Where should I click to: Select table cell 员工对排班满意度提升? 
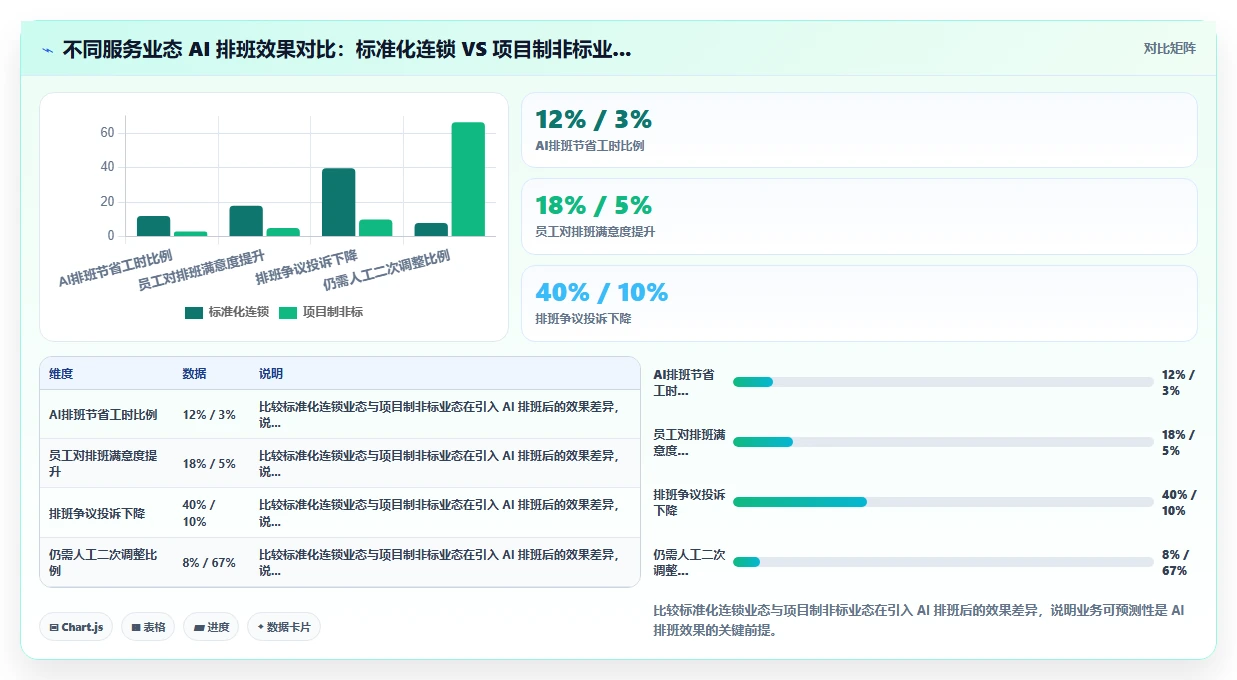[x=103, y=463]
